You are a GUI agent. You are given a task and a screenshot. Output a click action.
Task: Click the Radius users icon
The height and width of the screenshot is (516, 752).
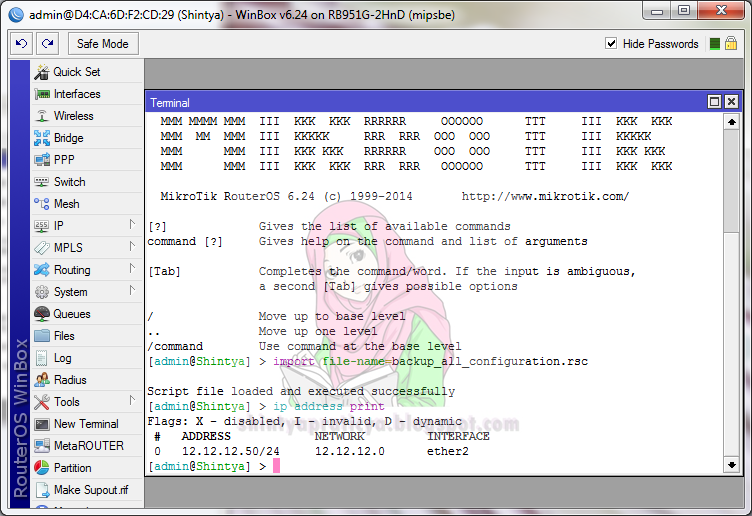pos(42,380)
